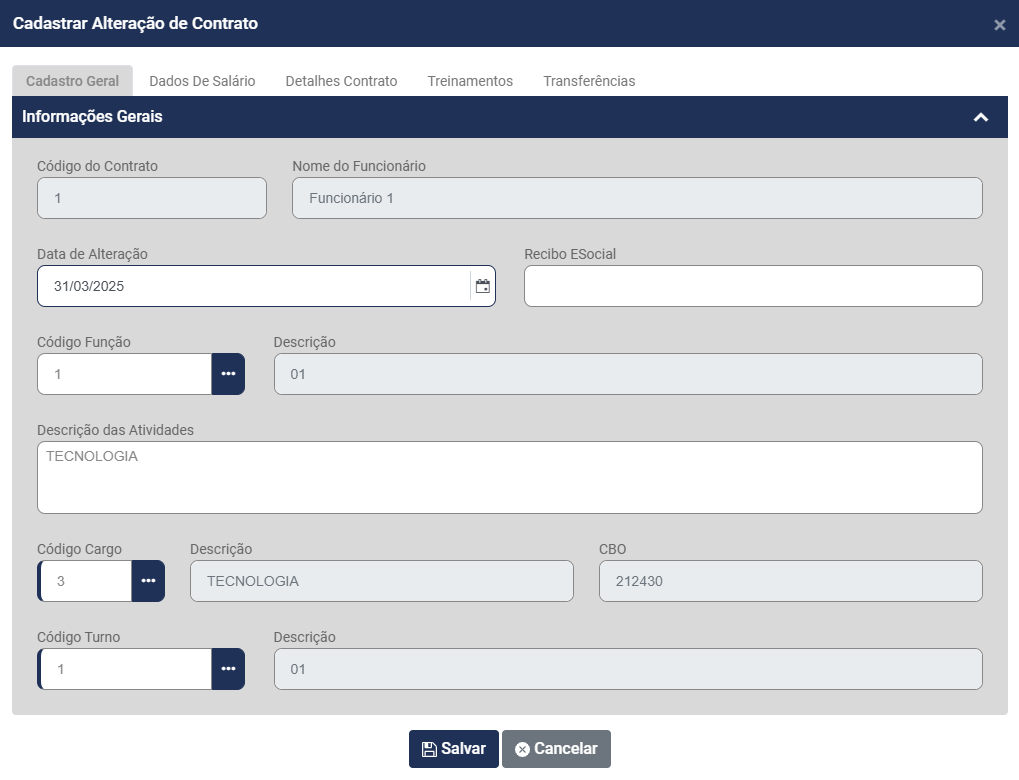Viewport: 1019px width, 780px height.
Task: Click the Nome do Funcionário label
Action: 359,166
